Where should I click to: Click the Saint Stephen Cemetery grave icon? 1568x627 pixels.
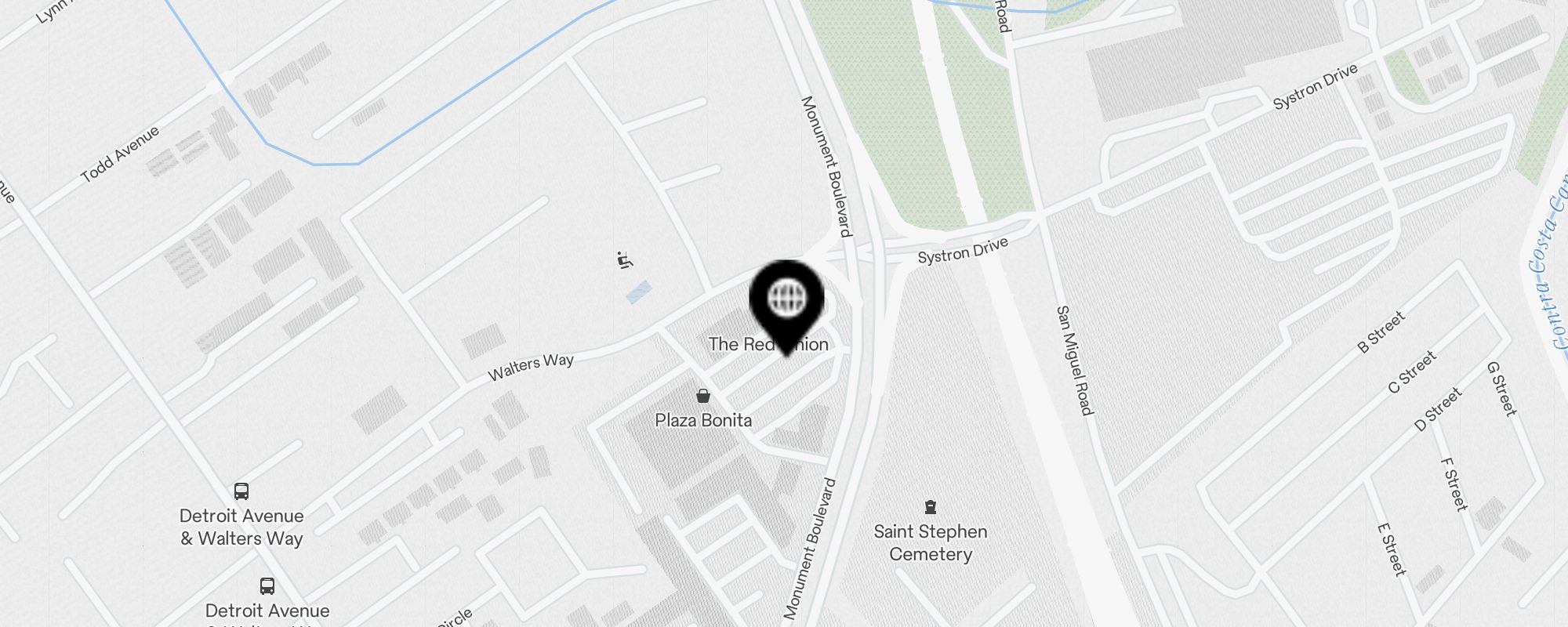(931, 507)
